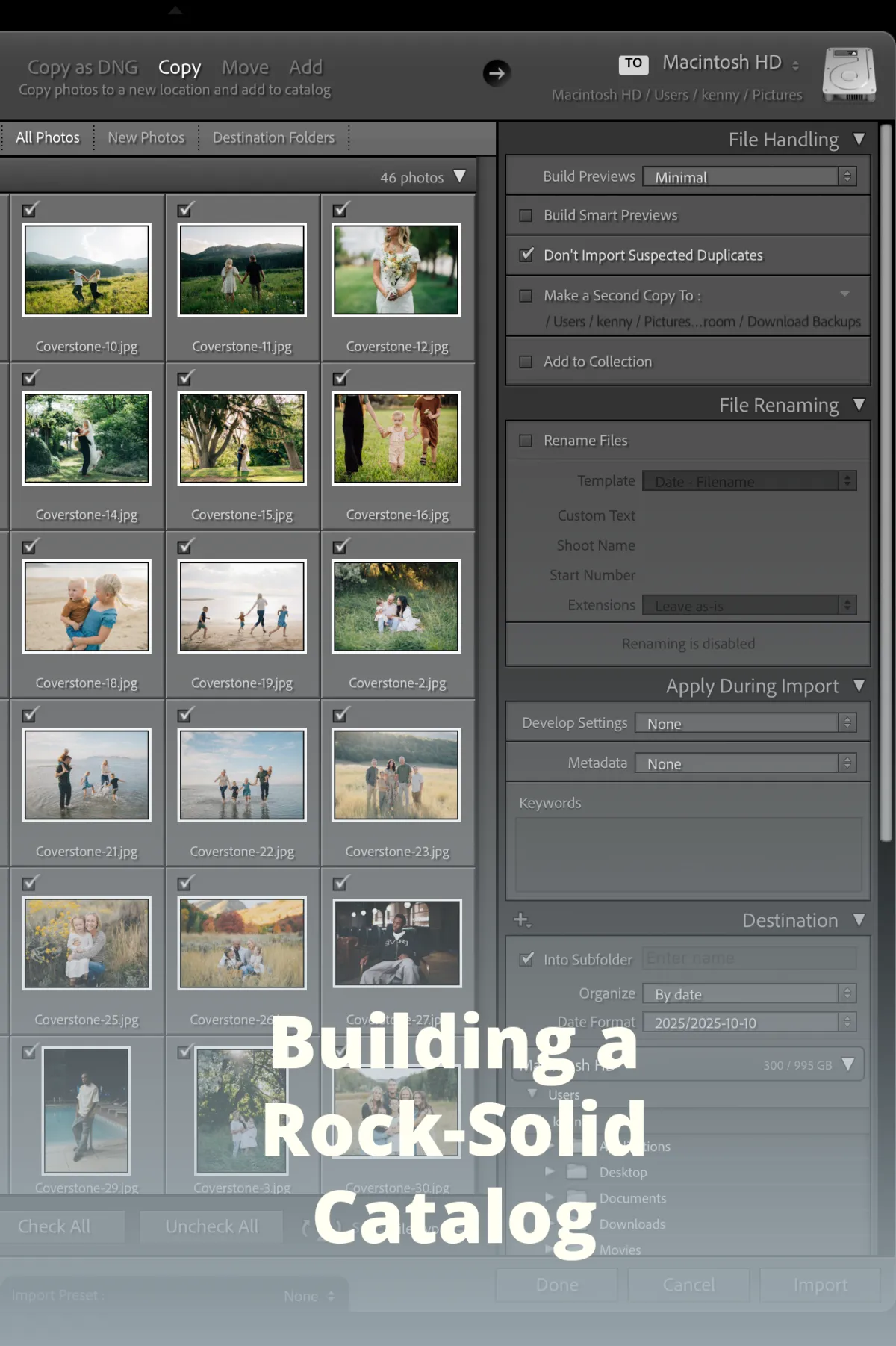The image size is (896, 1346).
Task: Open the Build Previews dropdown
Action: 749,177
